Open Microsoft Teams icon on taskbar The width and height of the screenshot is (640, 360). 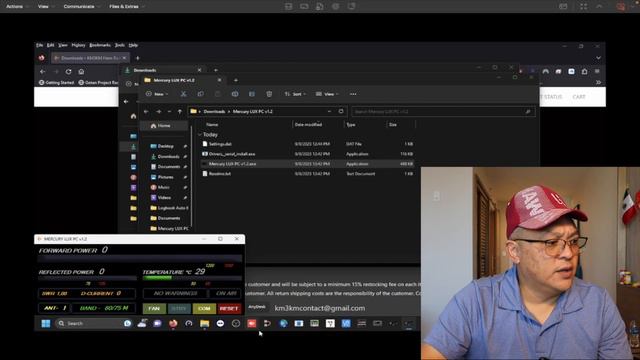click(157, 323)
